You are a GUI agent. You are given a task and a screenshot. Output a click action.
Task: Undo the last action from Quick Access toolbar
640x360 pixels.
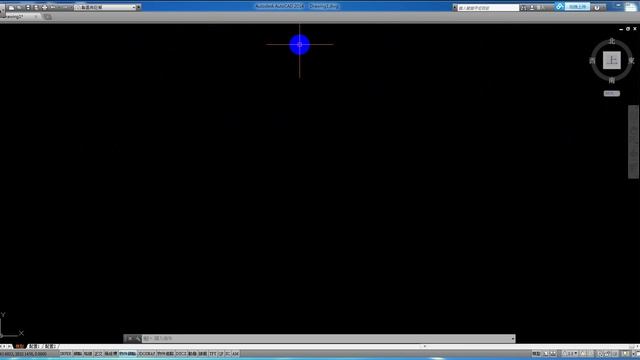click(53, 7)
